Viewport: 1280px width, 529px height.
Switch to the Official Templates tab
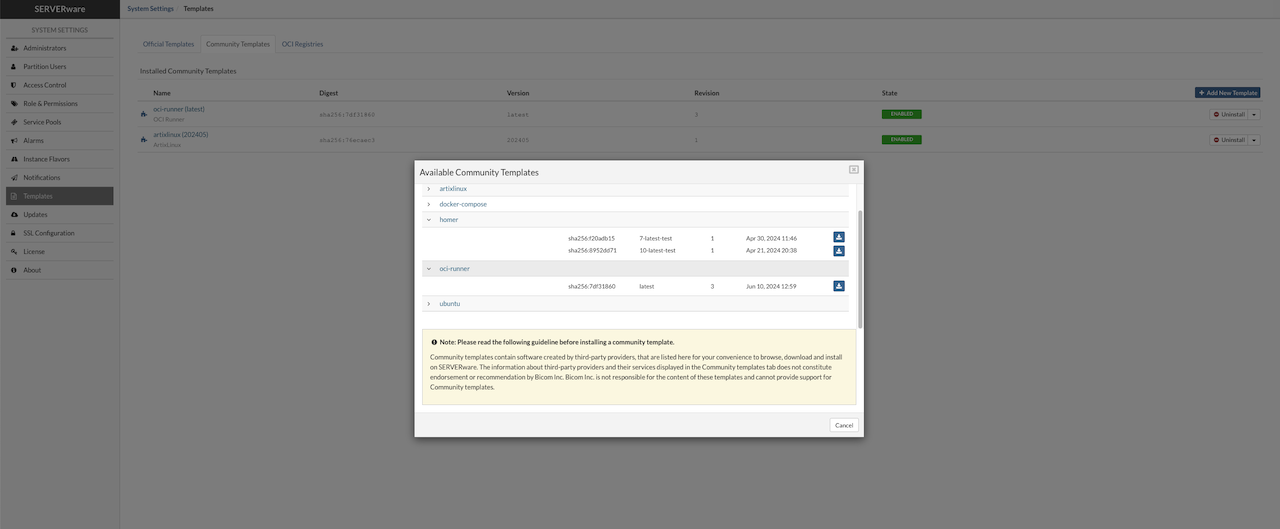tap(168, 44)
